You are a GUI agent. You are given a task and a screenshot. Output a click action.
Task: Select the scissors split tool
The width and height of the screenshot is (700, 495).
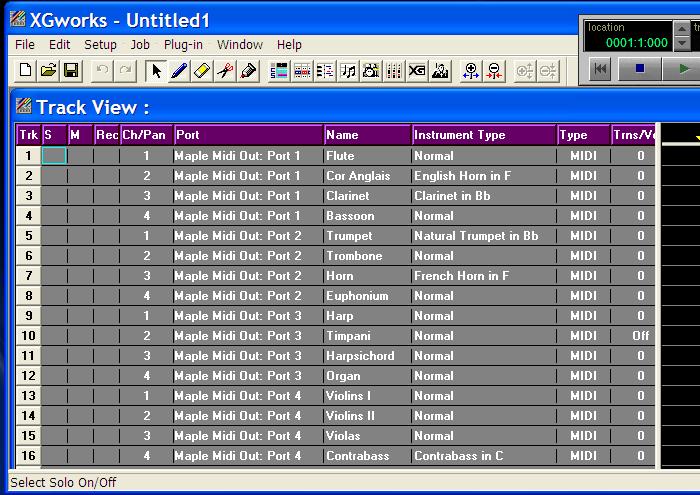225,71
